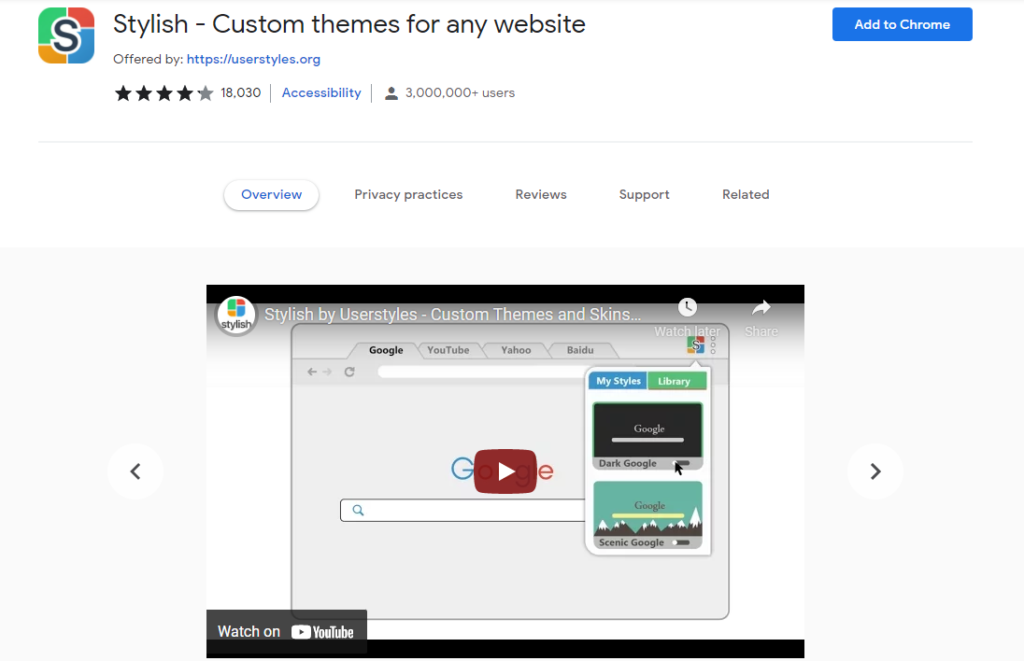Click the Stylish channel avatar in video
This screenshot has width=1024, height=661.
pos(236,315)
